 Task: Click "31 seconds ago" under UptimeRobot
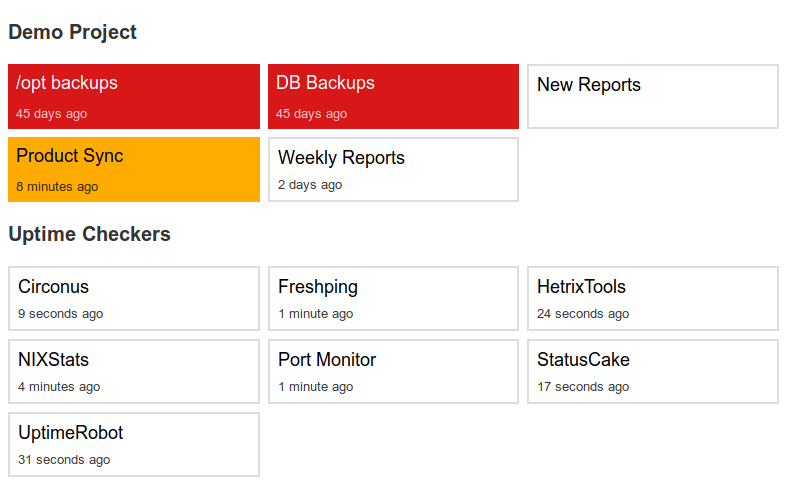pyautogui.click(x=64, y=460)
